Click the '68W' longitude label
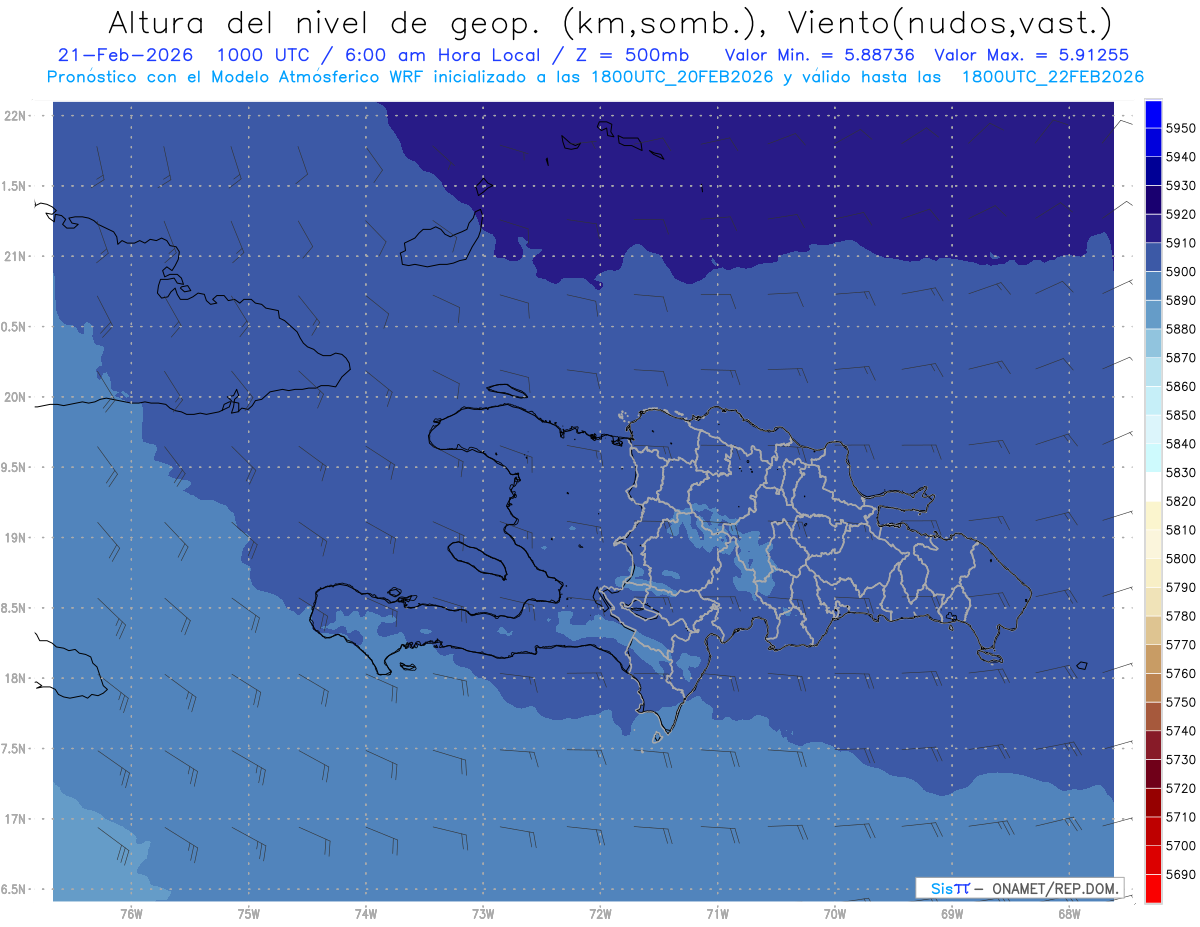This screenshot has height=927, width=1200. (x=1068, y=914)
